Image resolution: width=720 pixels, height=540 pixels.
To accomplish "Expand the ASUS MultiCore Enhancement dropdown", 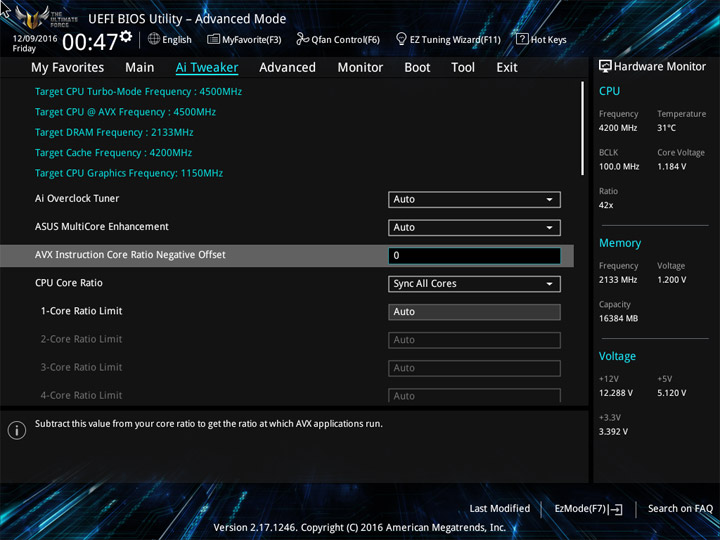I will 474,228.
